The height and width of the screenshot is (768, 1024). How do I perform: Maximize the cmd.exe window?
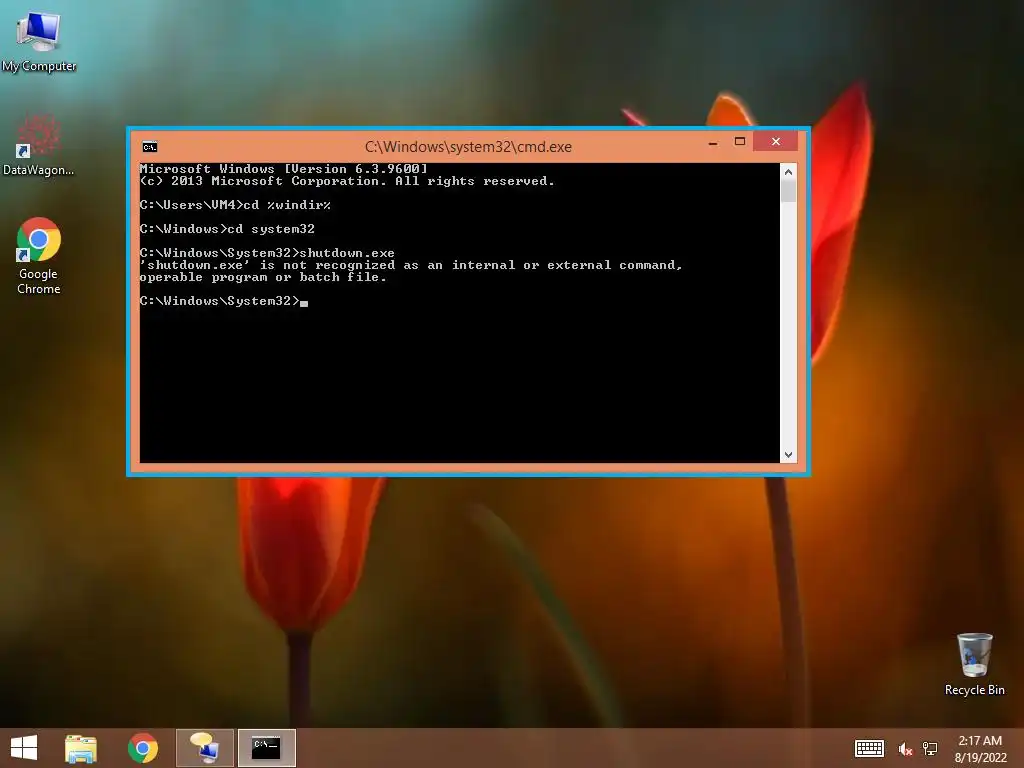coord(740,142)
